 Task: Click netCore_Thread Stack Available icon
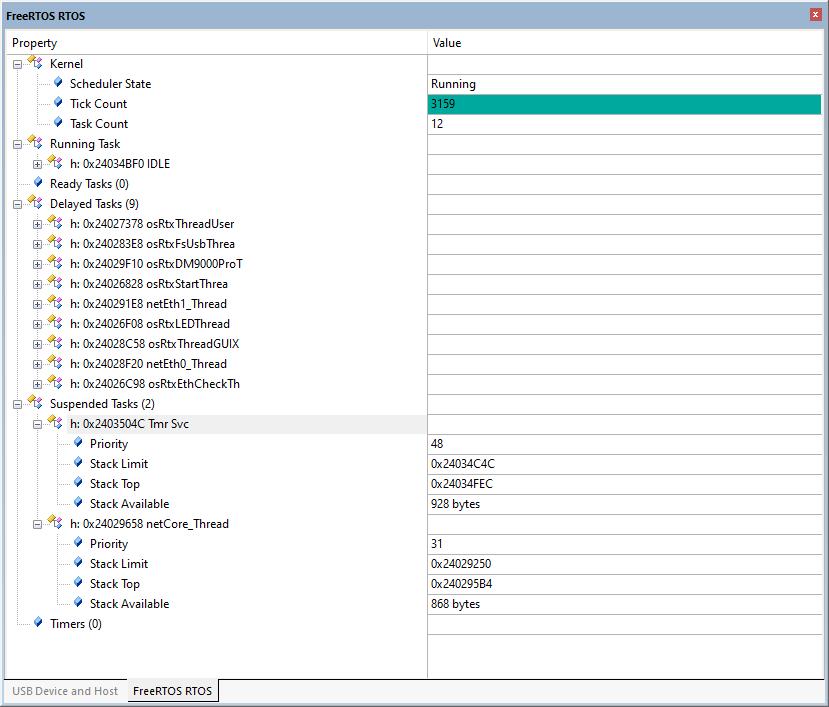tap(78, 602)
